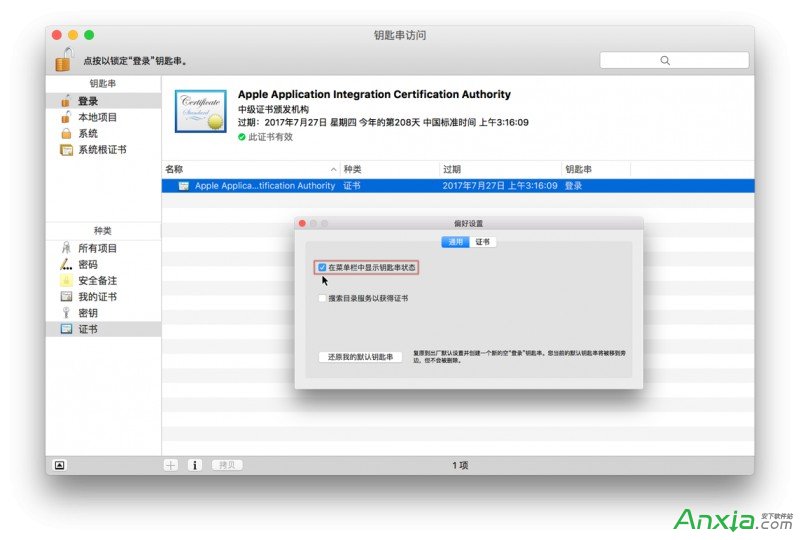Screen dimensions: 800x540
Task: Click the info (i) button in bottom bar
Action: [x=194, y=465]
